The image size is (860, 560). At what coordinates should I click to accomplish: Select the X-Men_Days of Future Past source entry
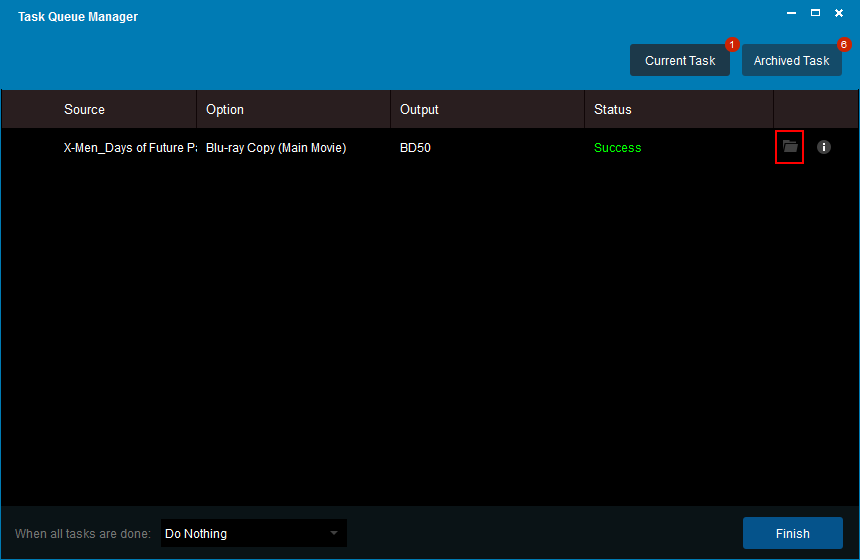(x=130, y=148)
